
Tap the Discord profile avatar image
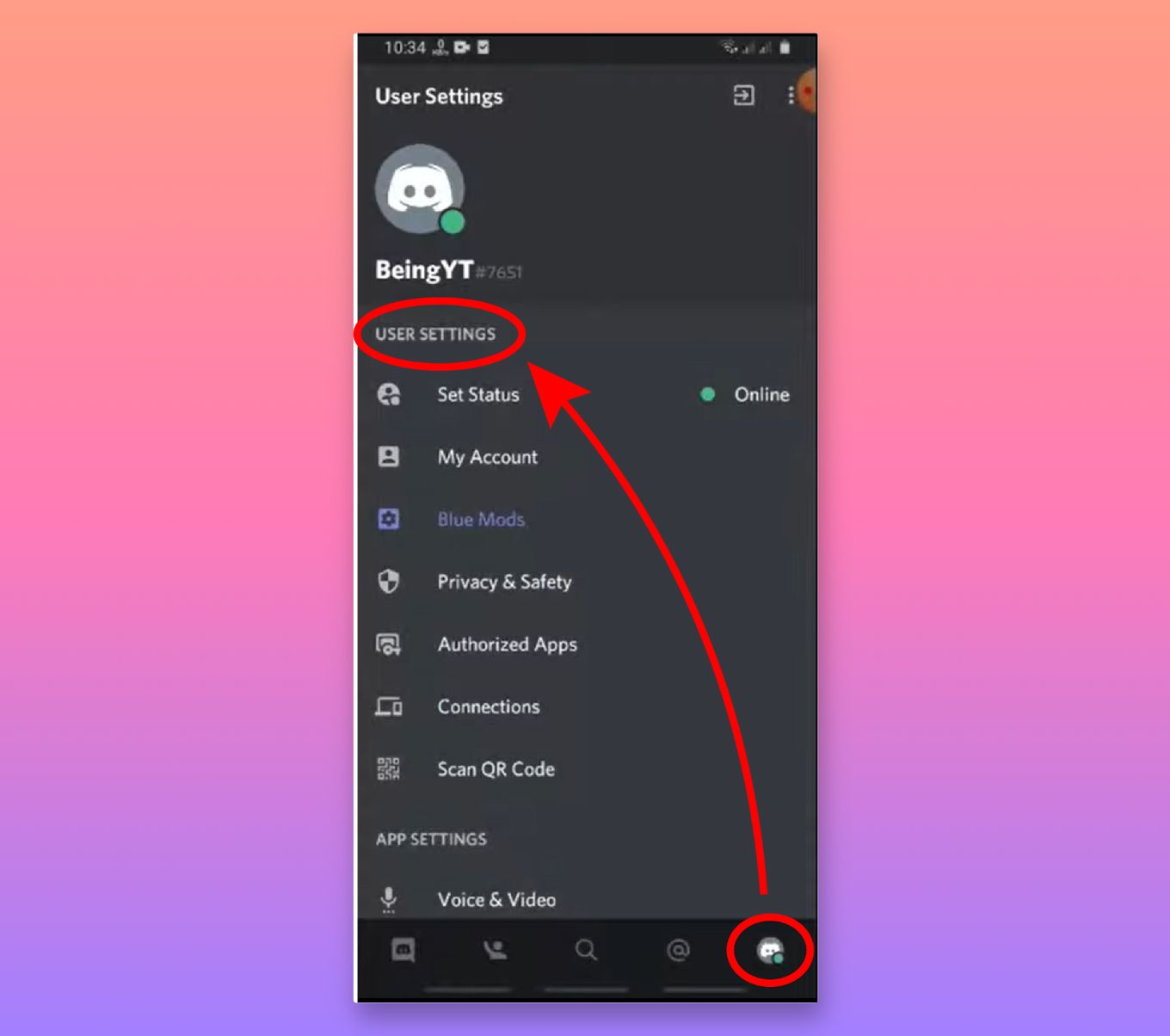point(420,188)
